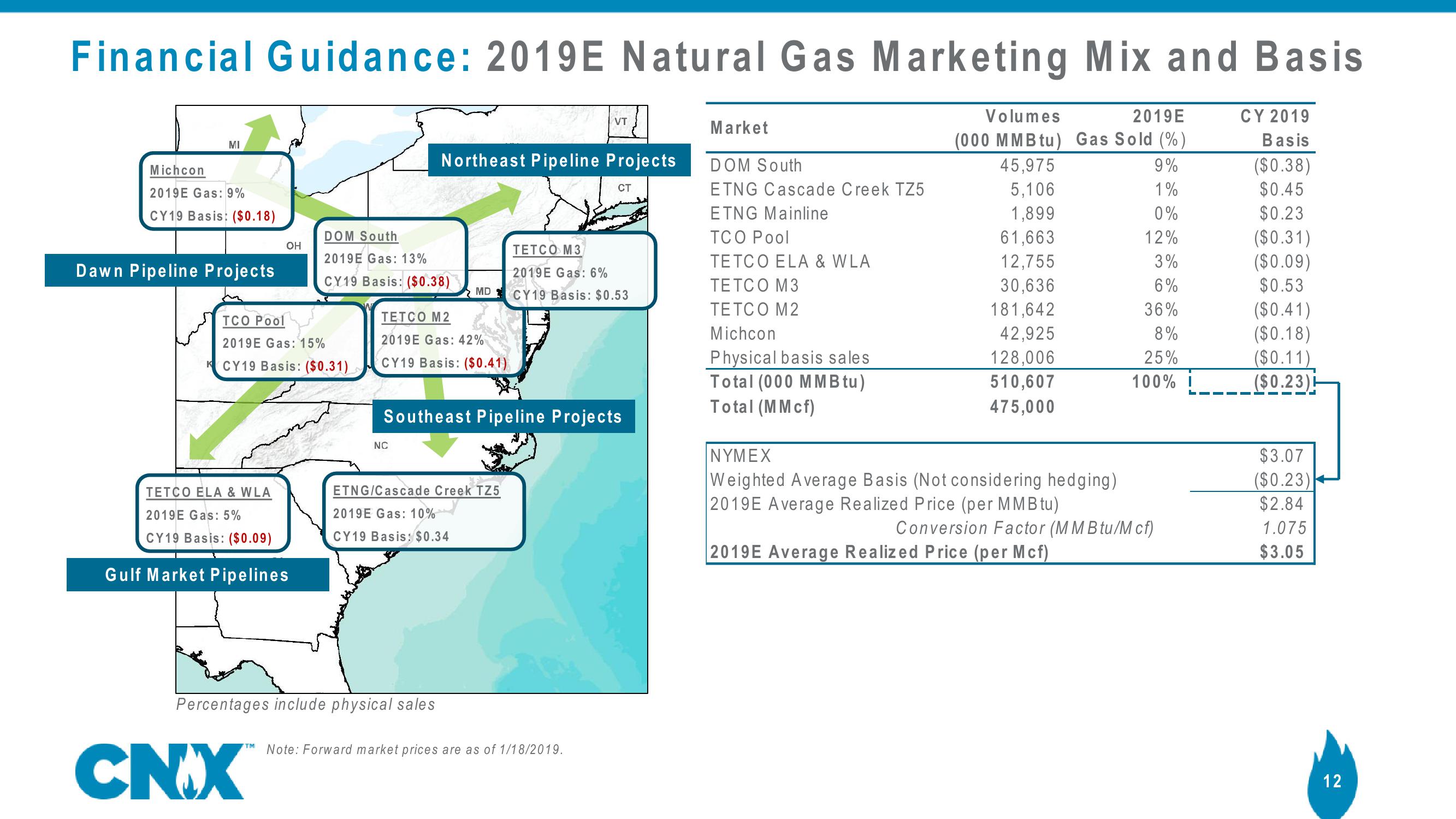Select the Northeast Pipeline Projects banner

click(559, 160)
